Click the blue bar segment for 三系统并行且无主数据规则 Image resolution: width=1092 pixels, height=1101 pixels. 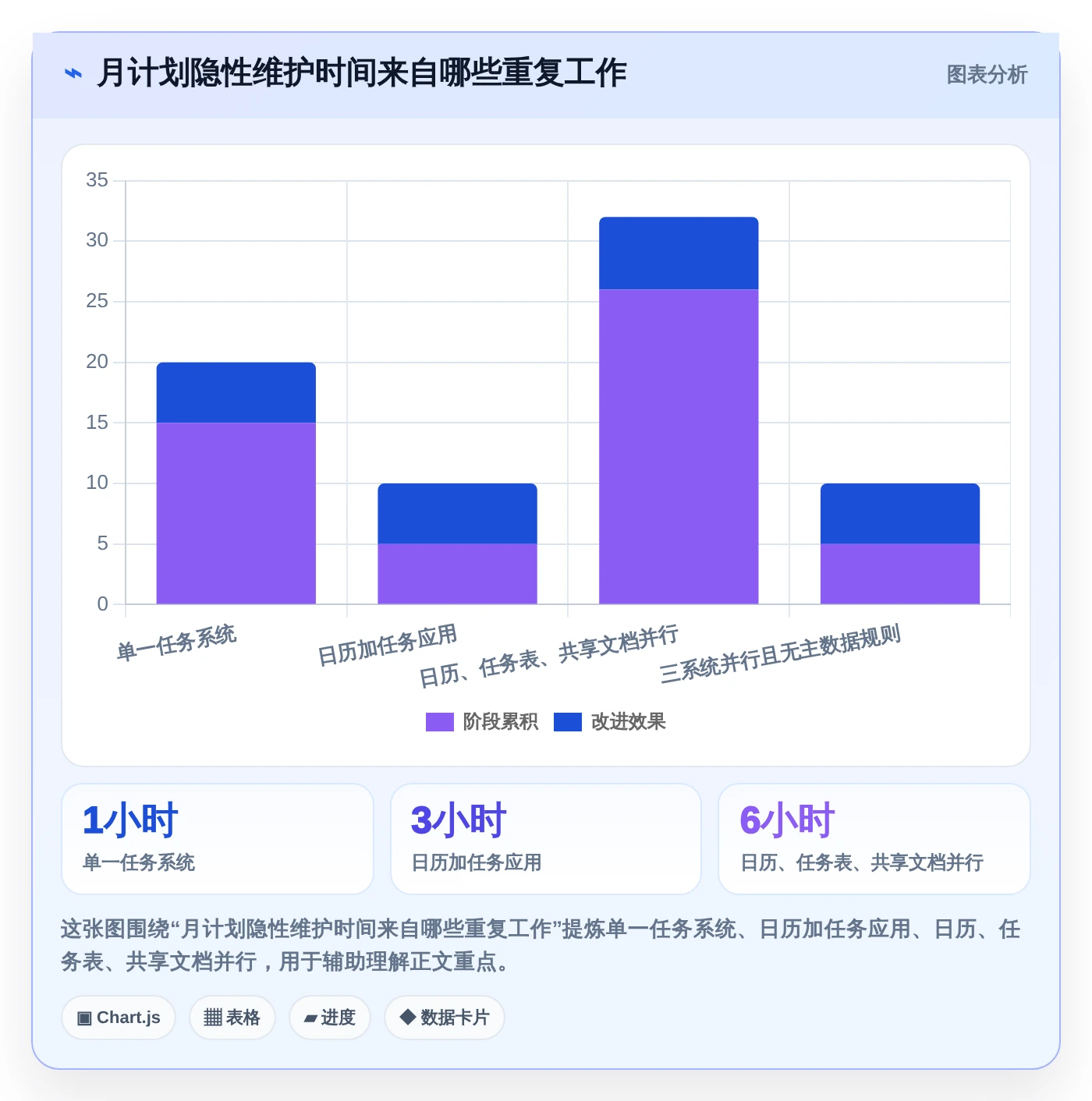click(x=900, y=513)
